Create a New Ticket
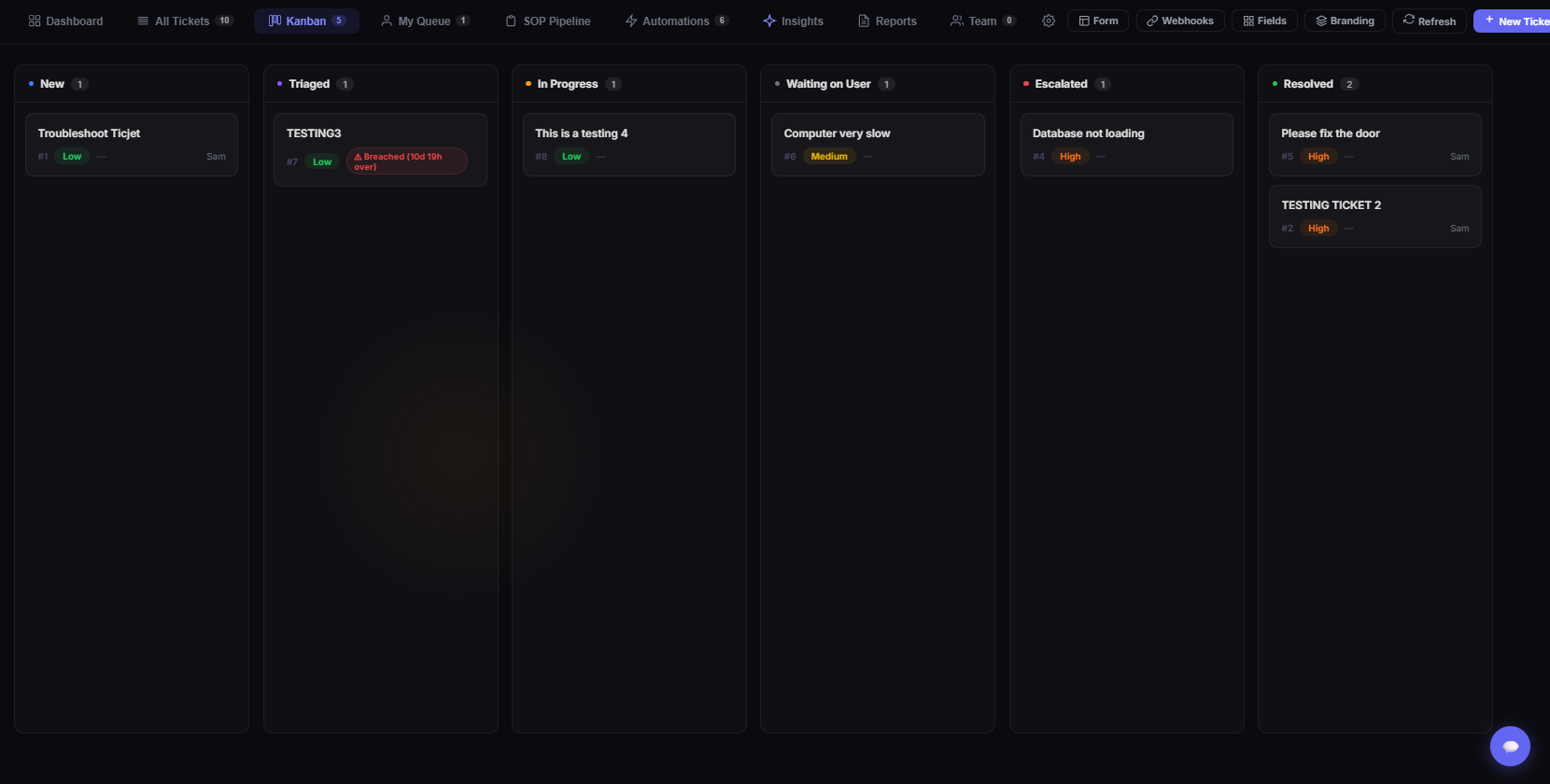 click(1514, 21)
